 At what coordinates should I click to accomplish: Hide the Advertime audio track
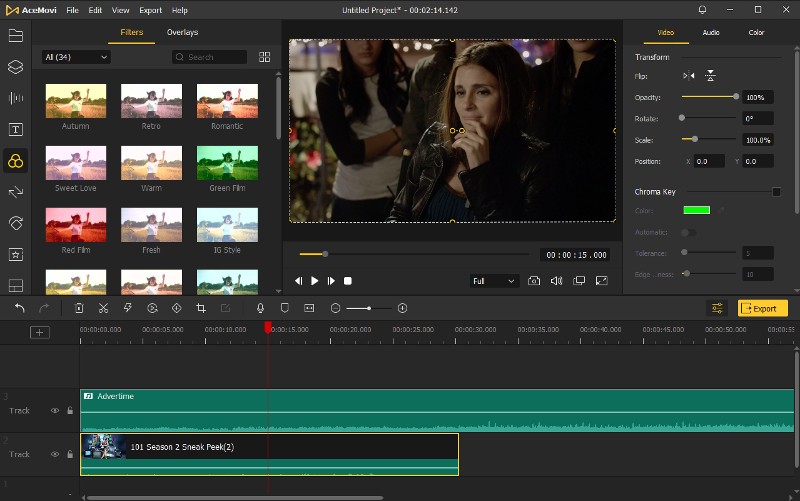(x=55, y=411)
